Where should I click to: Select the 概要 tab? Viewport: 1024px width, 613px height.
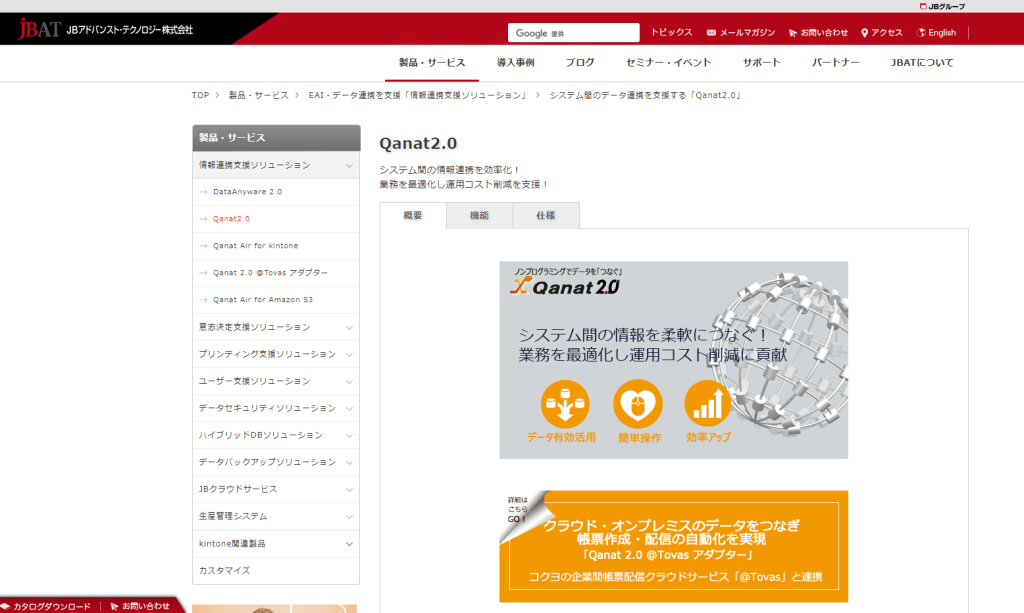(x=413, y=215)
